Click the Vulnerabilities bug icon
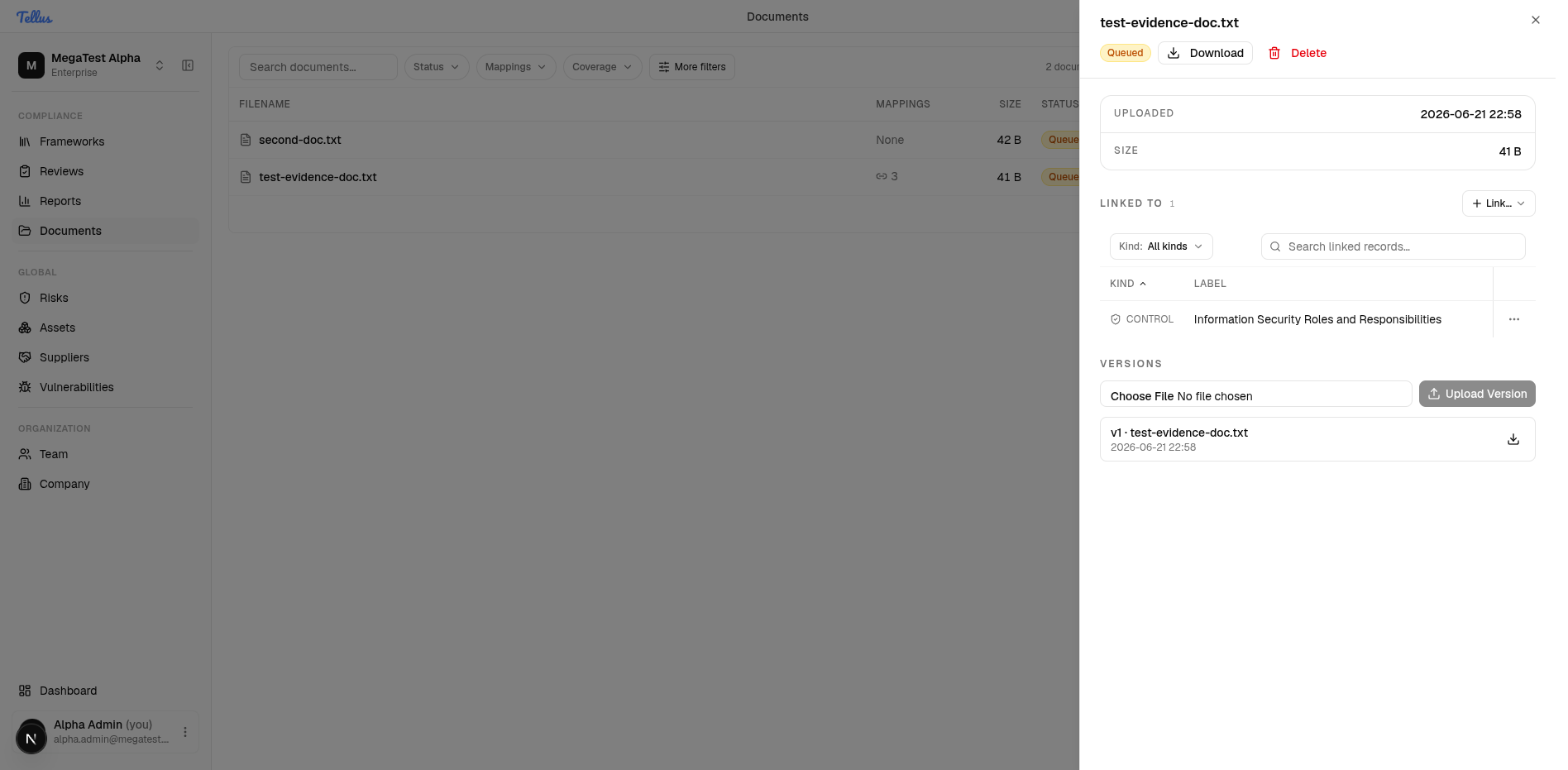 [x=25, y=387]
